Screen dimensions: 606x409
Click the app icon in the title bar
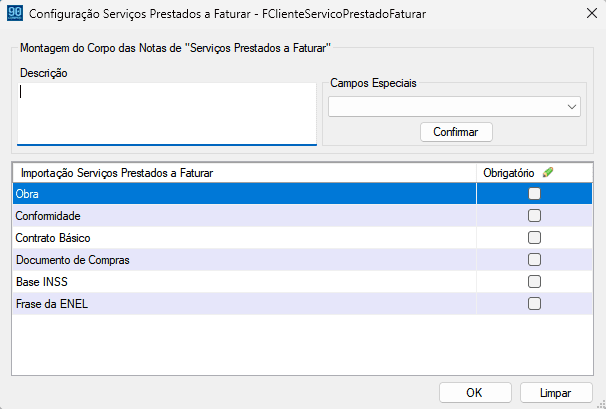tap(15, 13)
